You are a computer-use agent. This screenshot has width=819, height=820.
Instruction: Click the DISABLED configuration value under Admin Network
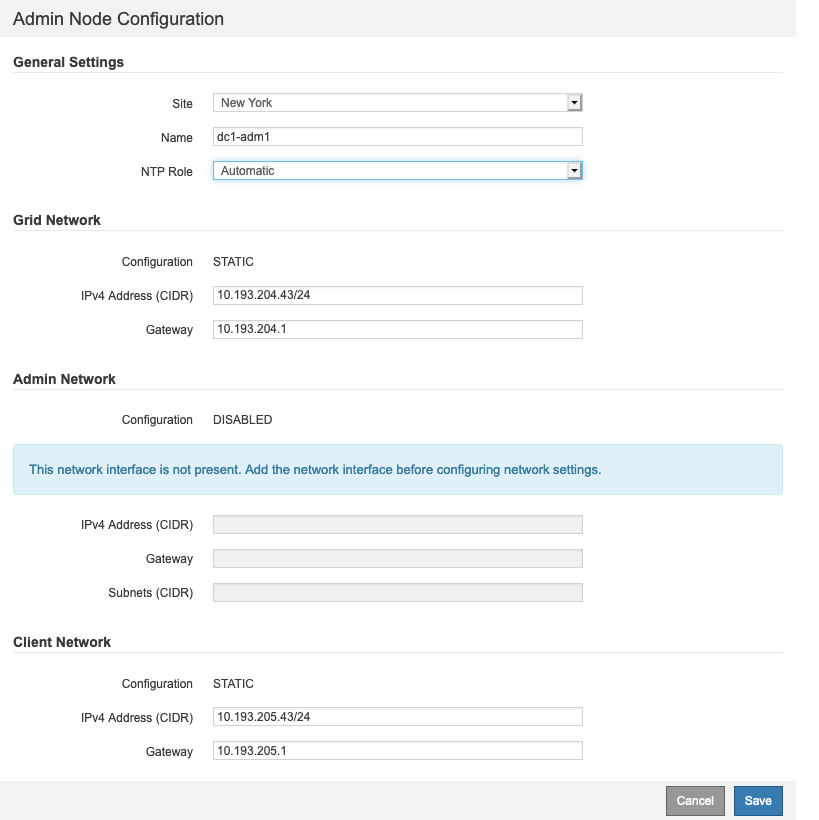242,420
